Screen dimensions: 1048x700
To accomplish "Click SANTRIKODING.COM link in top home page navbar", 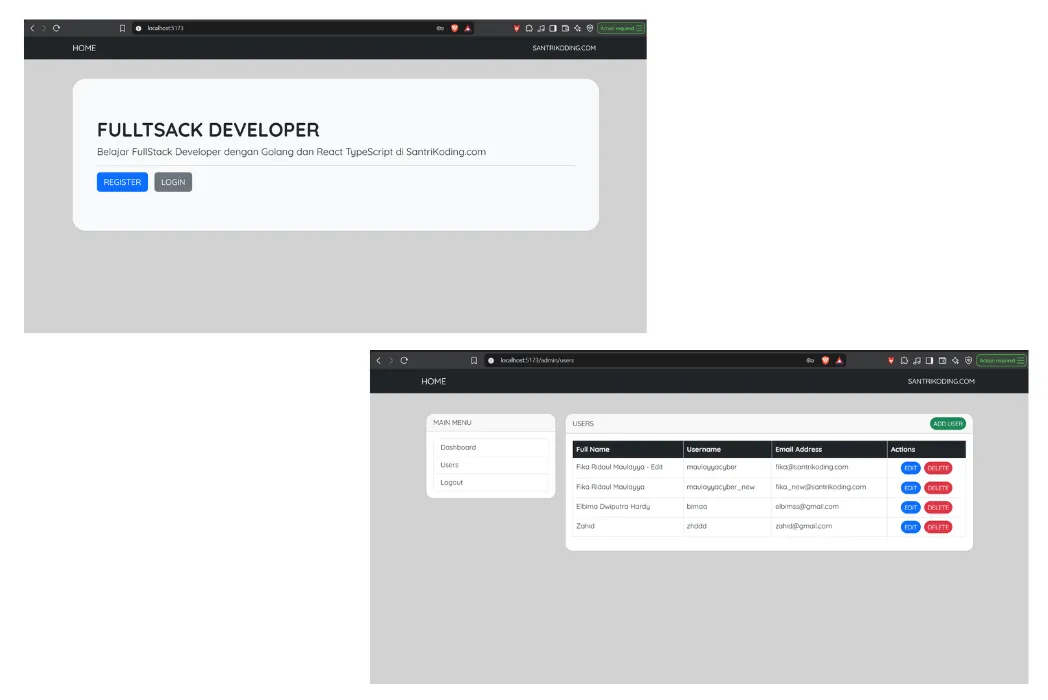I will point(564,48).
